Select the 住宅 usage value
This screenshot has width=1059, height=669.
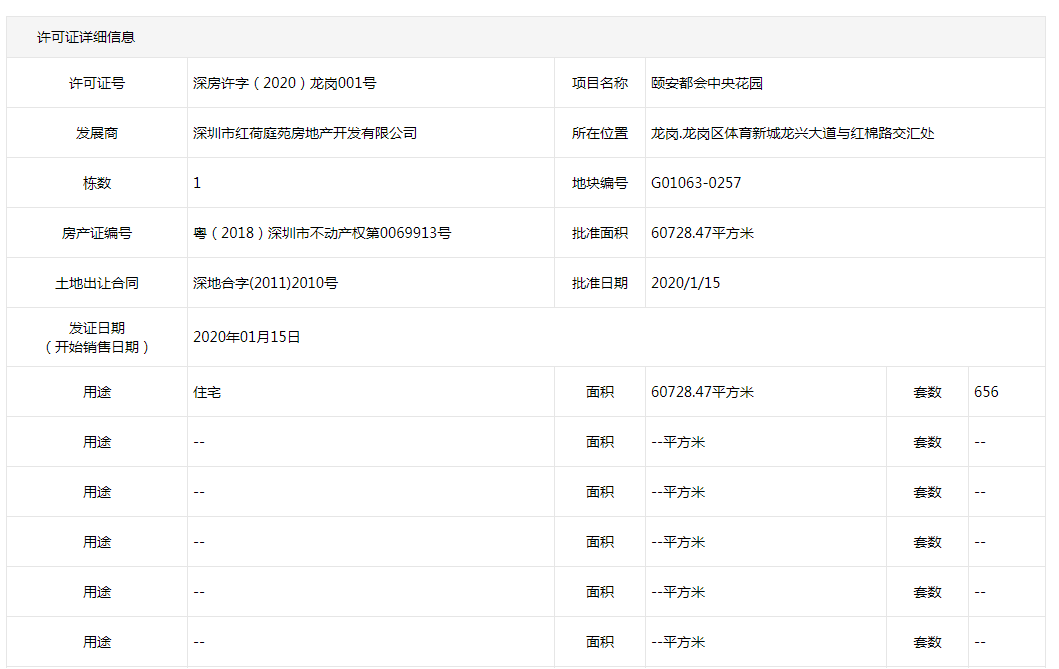(x=207, y=392)
